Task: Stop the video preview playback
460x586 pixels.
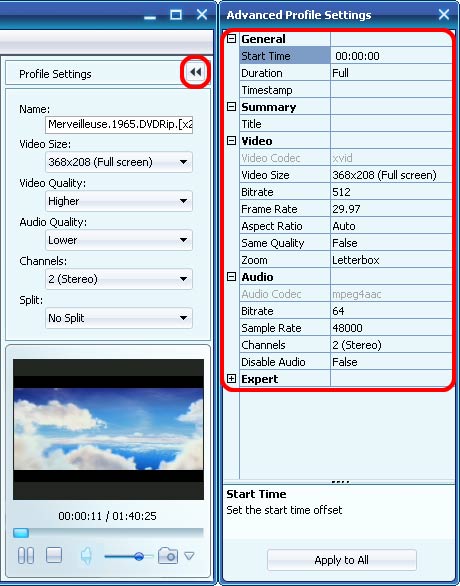Action: pyautogui.click(x=54, y=555)
